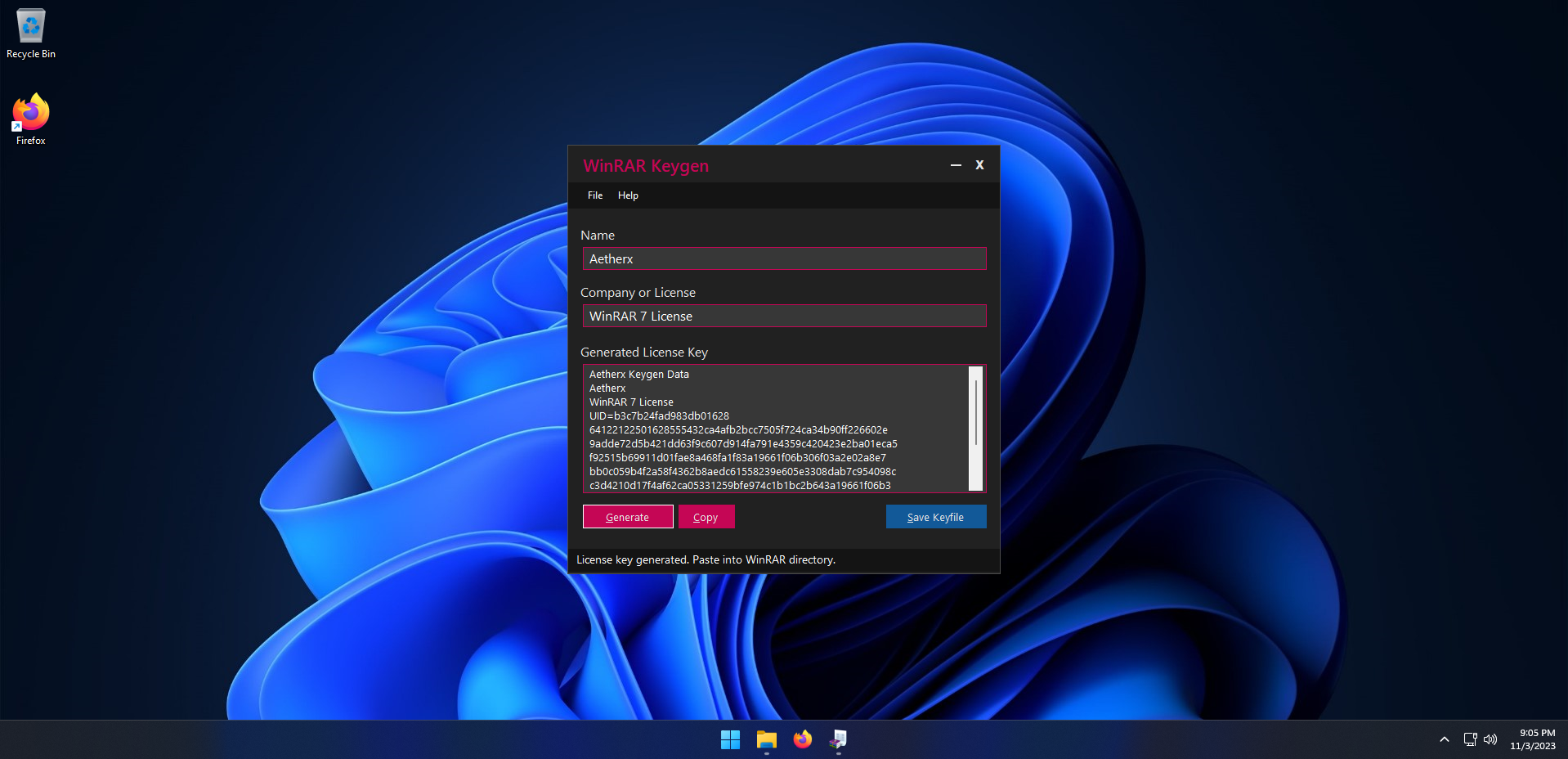
Task: Click the key line starting with "6412212250"
Action: point(738,430)
